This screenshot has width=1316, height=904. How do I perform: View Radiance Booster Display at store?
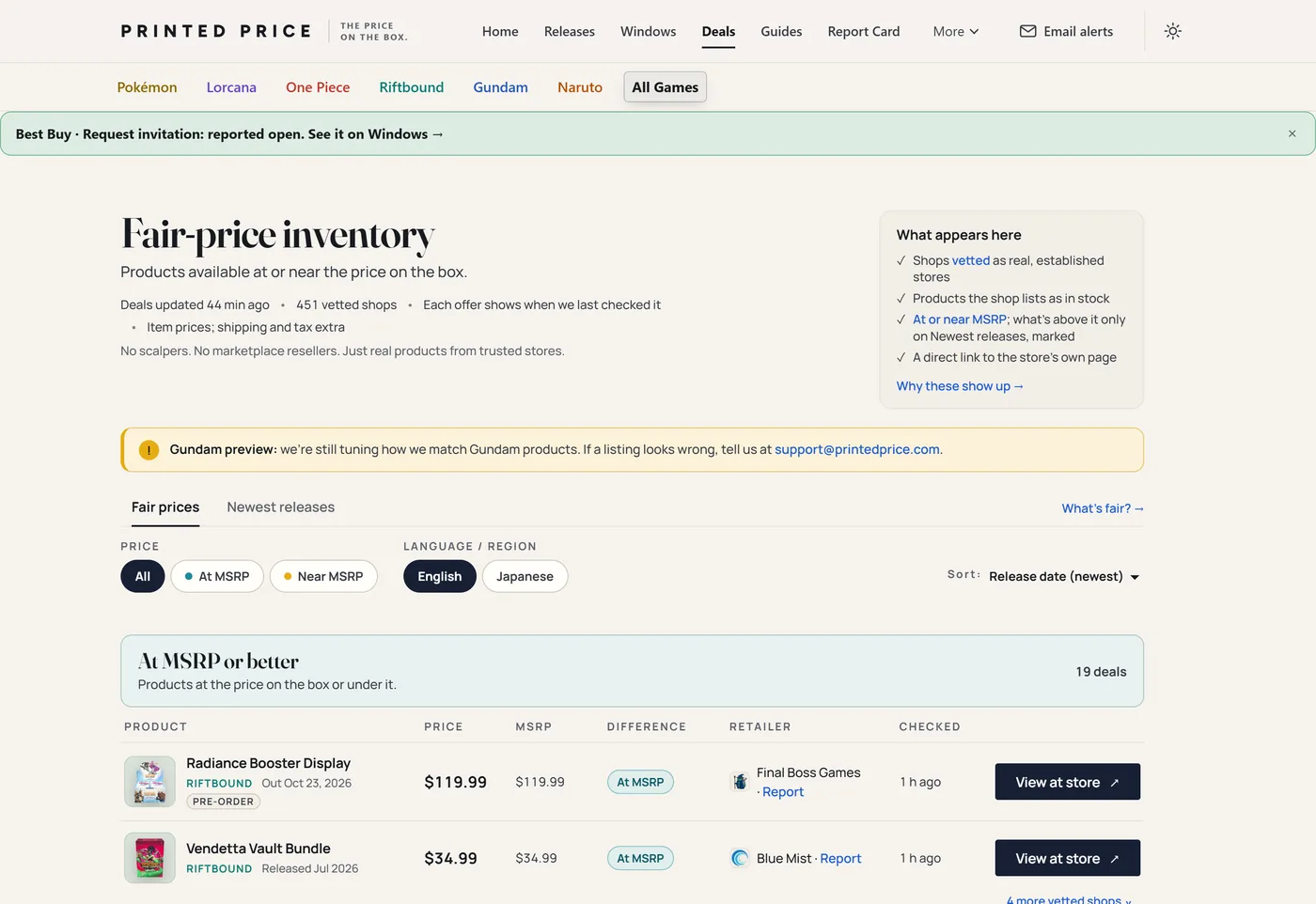coord(1068,782)
